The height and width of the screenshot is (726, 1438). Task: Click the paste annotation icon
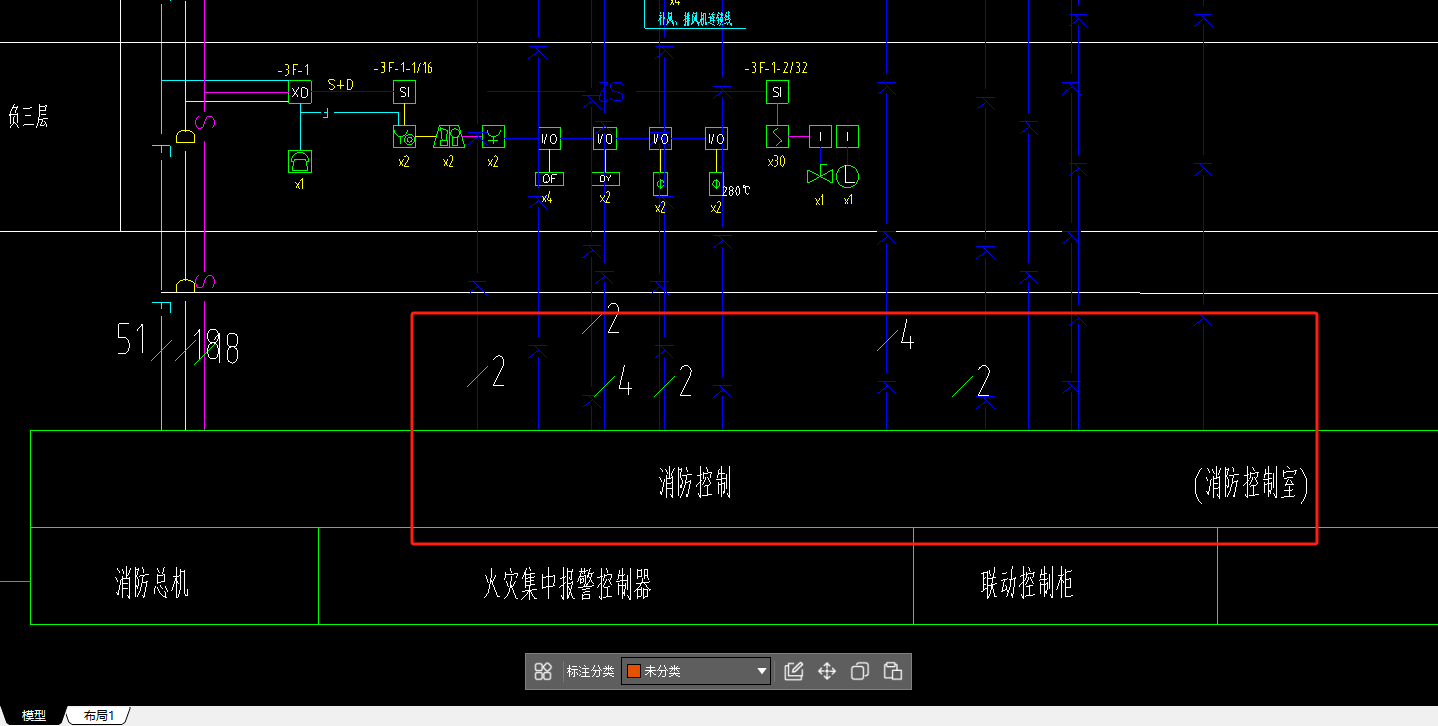[x=893, y=671]
